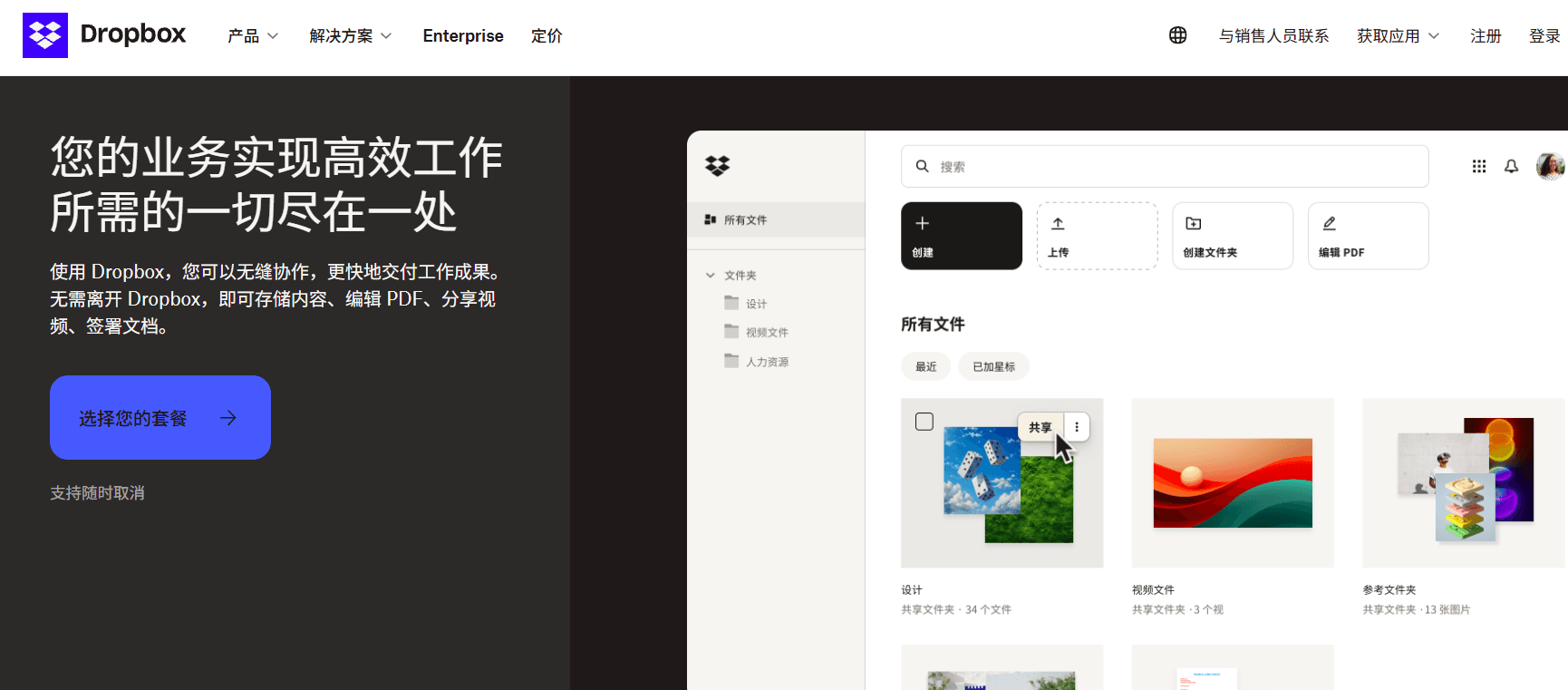The height and width of the screenshot is (690, 1568).
Task: Select the 已加星标 filter tab
Action: click(x=993, y=366)
